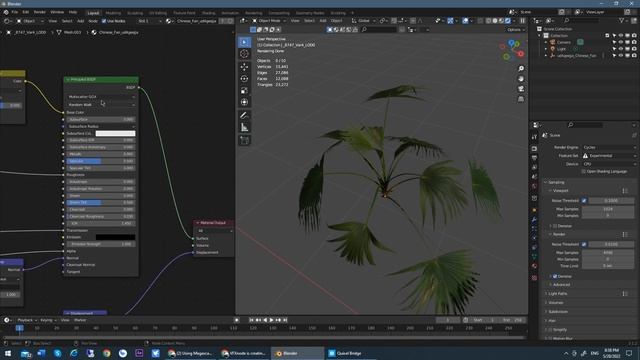Screen dimensions: 640x360
Task: Select the Select Box tool in viewport
Action: 244,42
